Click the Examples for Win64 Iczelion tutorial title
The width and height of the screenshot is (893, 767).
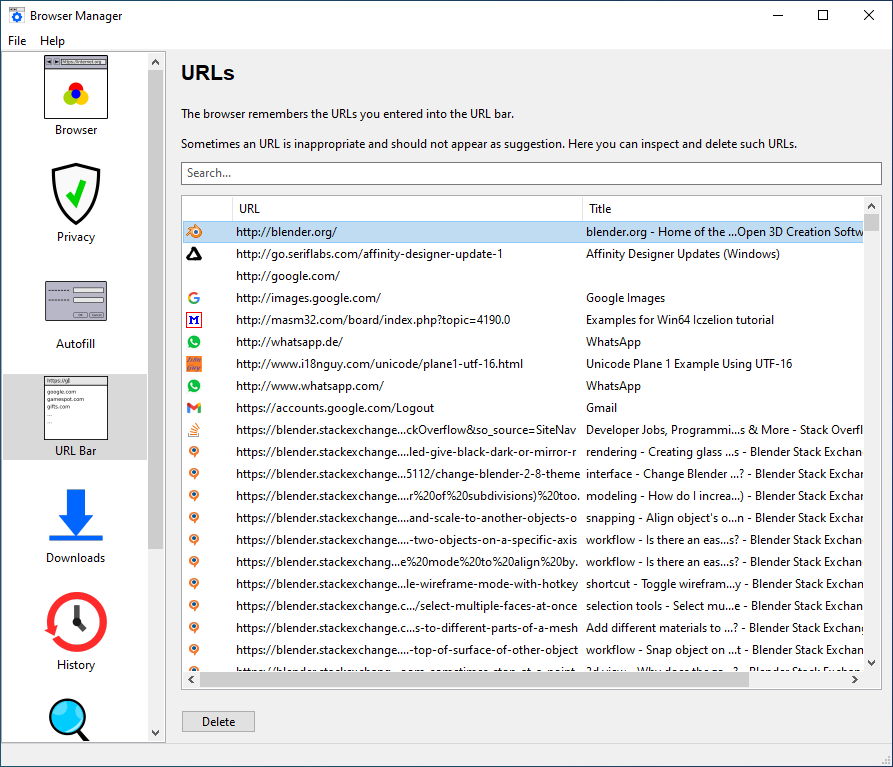point(680,320)
